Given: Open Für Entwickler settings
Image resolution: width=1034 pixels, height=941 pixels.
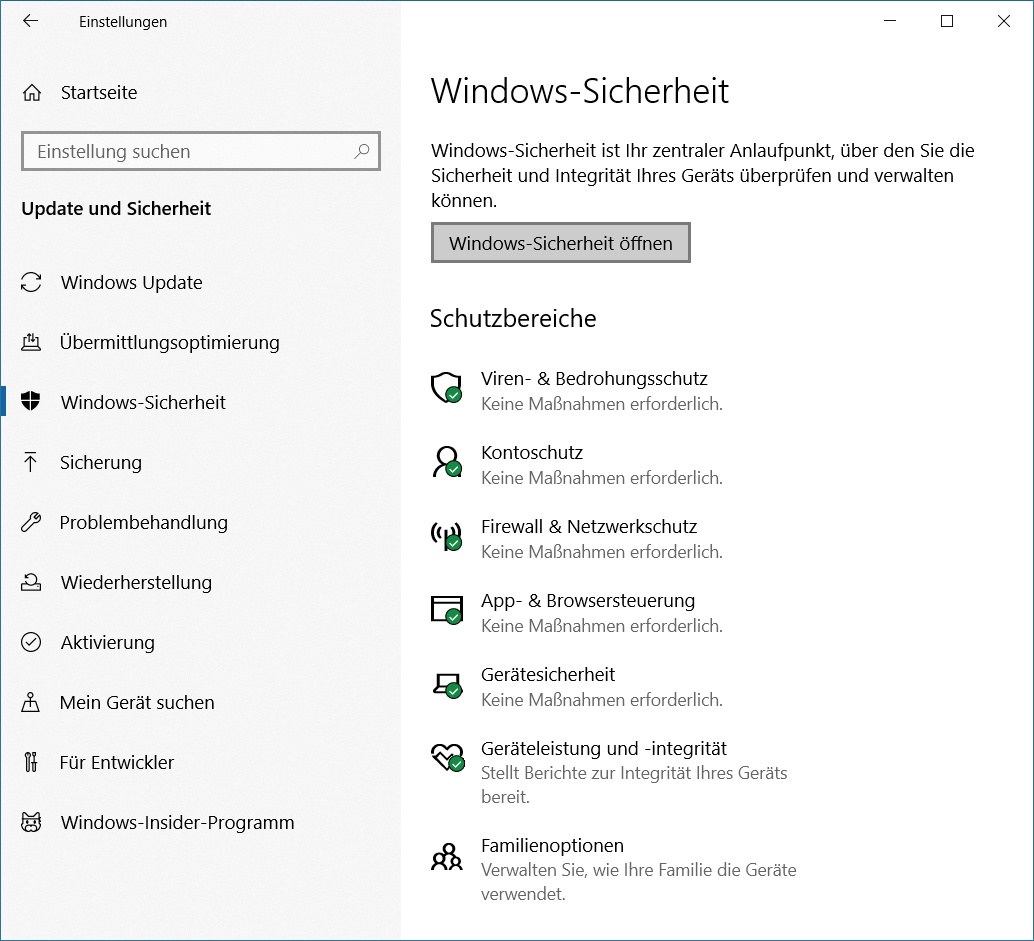Looking at the screenshot, I should (116, 763).
